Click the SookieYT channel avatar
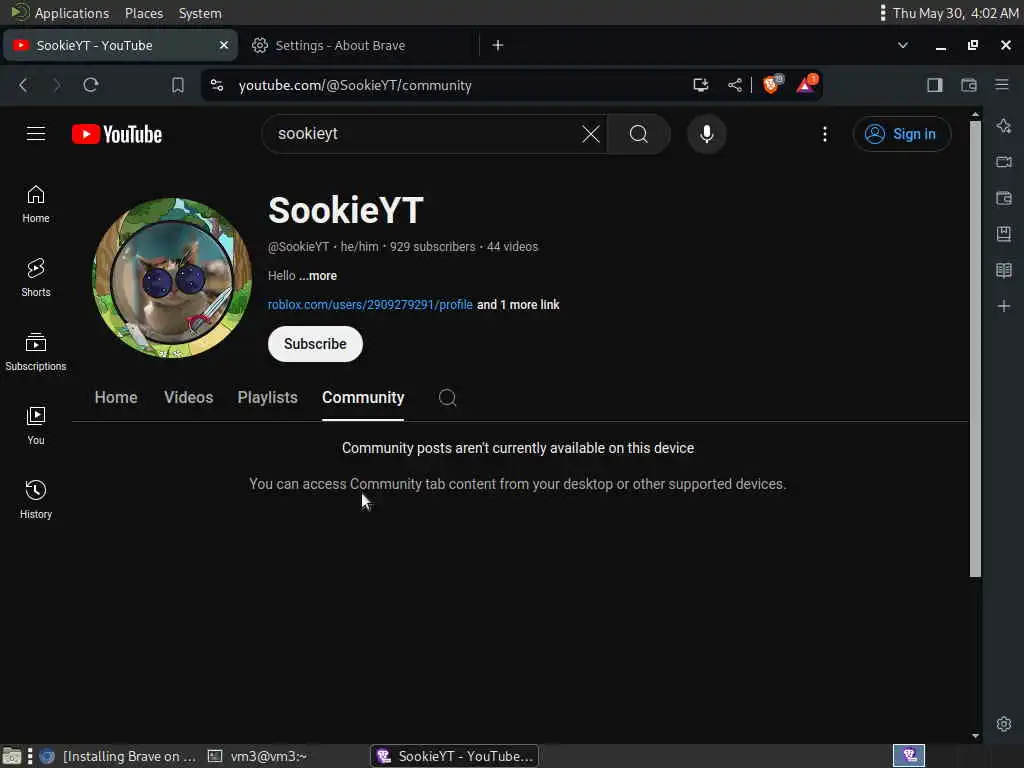This screenshot has width=1024, height=768. coord(172,278)
